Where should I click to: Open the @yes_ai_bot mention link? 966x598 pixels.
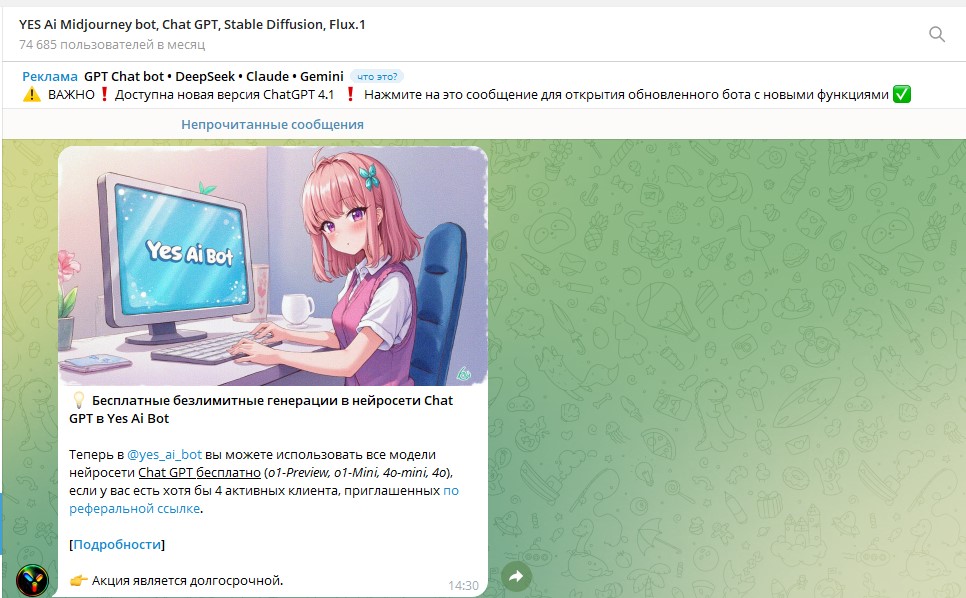[x=164, y=455]
